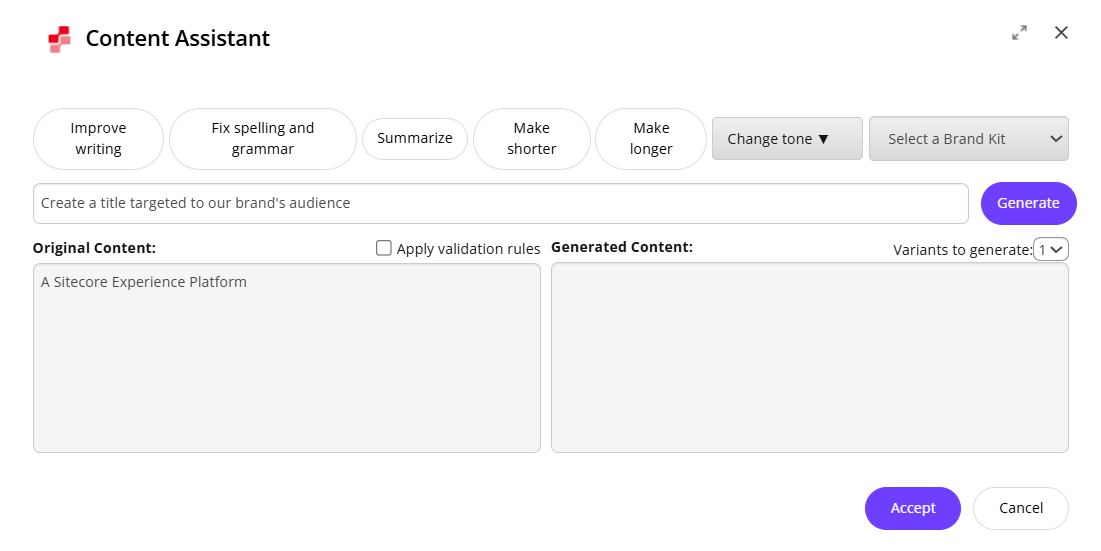Close the Content Assistant dialog
This screenshot has width=1101, height=551.
point(1061,32)
